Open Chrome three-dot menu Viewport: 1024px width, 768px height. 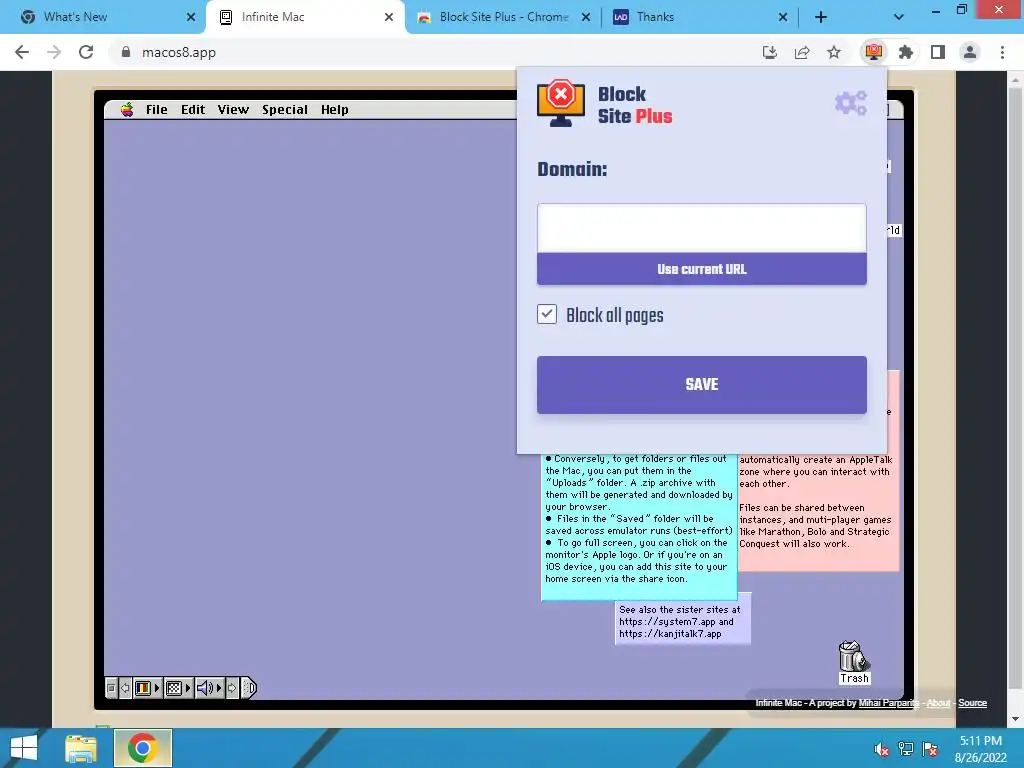point(1002,52)
